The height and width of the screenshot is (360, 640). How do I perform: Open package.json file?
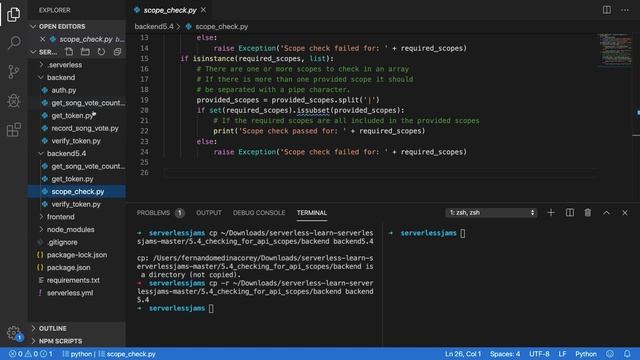(68, 267)
